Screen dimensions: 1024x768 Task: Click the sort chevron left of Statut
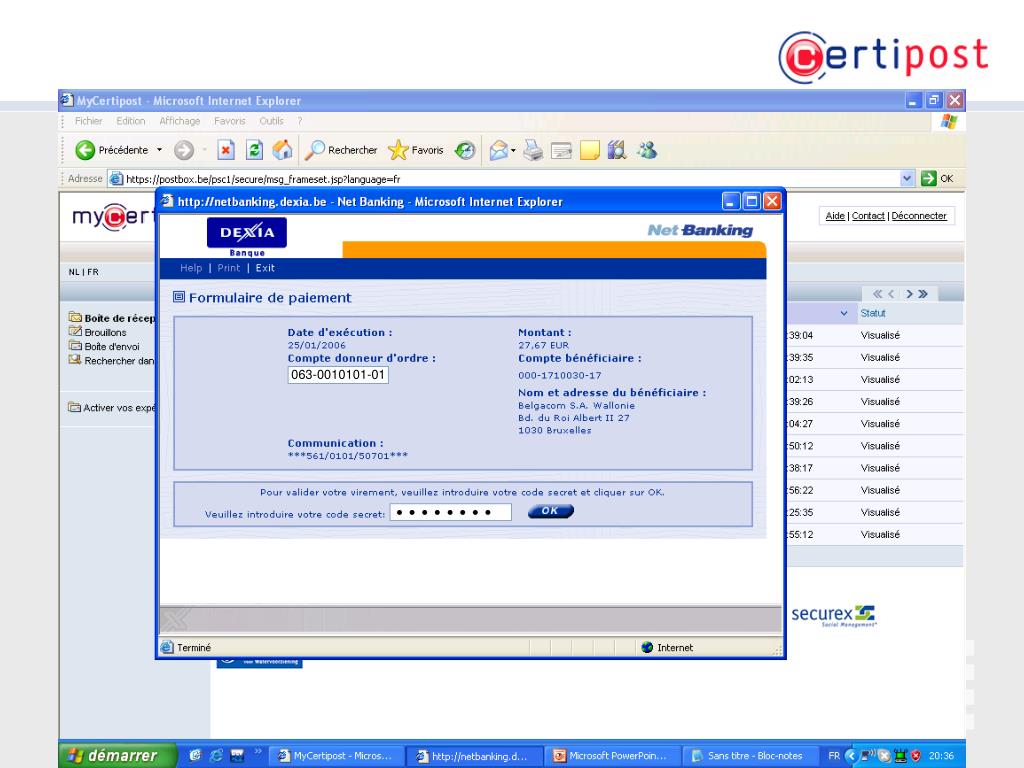click(844, 313)
